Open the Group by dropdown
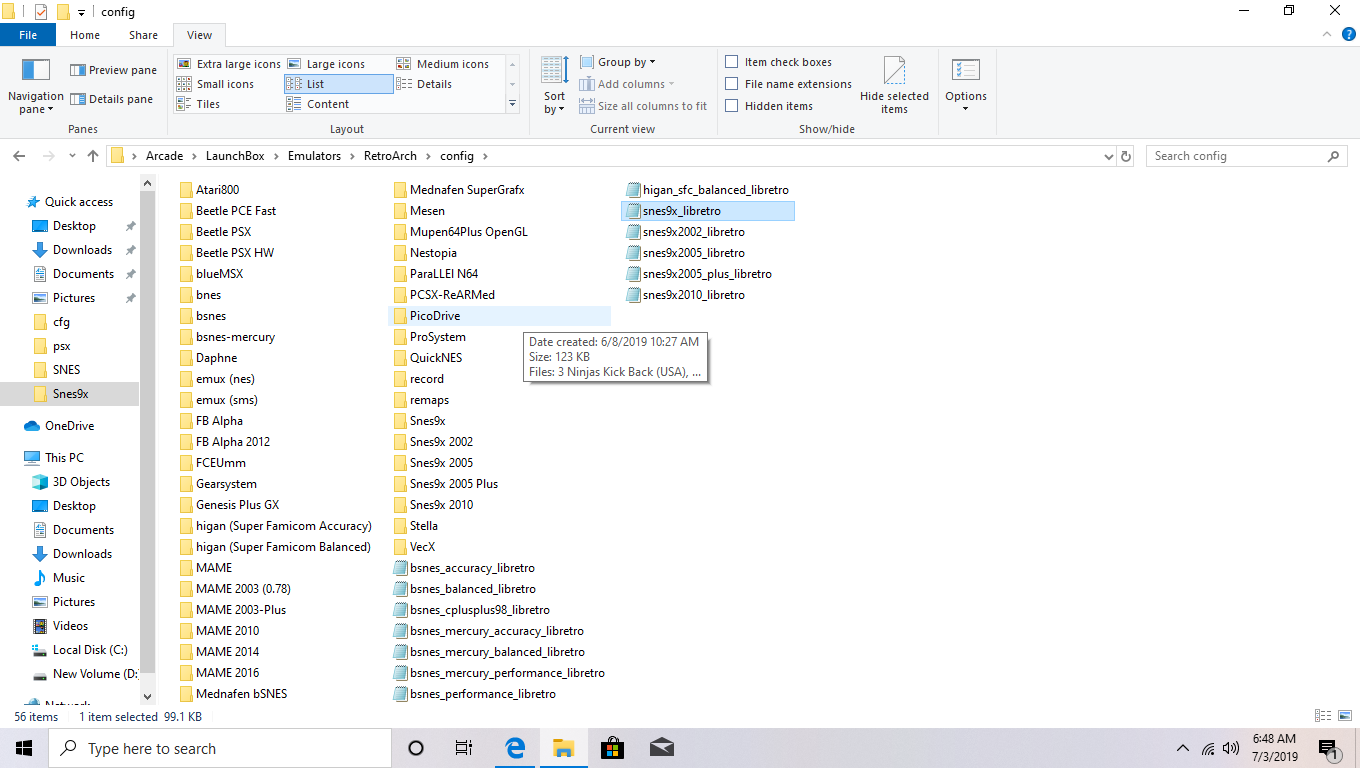 [x=617, y=62]
